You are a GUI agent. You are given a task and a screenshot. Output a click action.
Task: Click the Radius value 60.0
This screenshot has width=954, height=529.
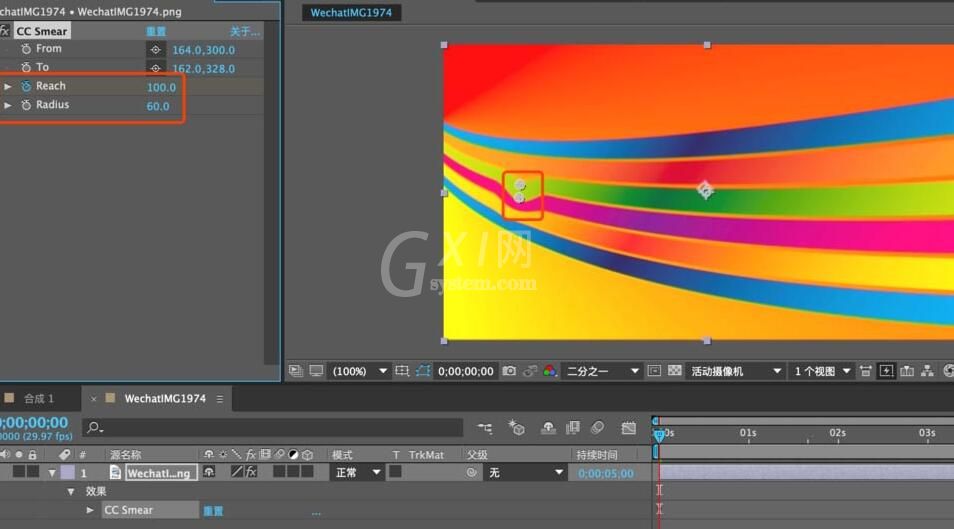pyautogui.click(x=158, y=107)
